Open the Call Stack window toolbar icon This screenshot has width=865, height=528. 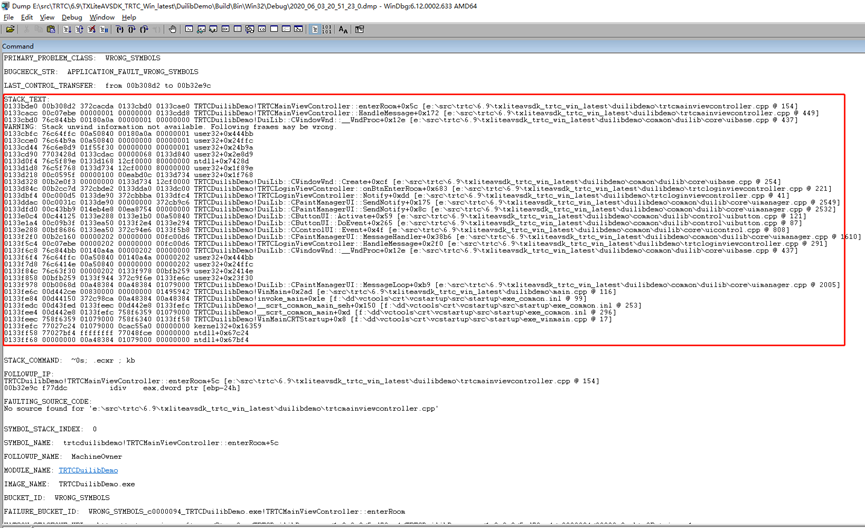point(249,29)
